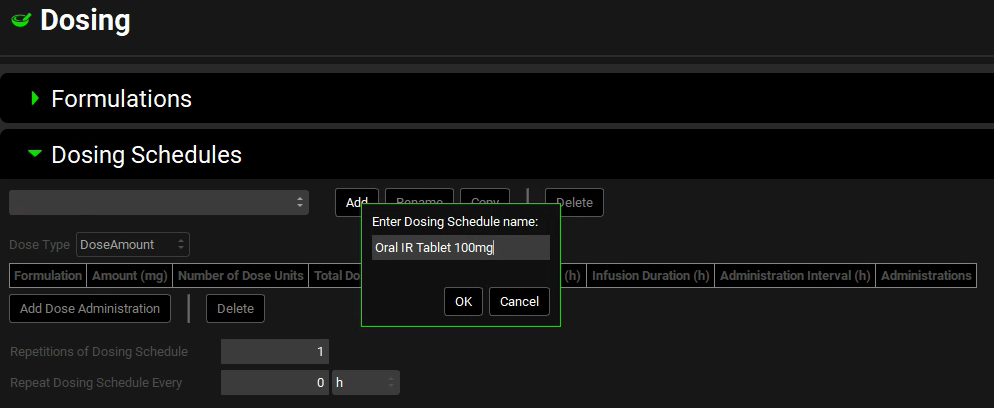Open the dosing schedule selection dropdown
This screenshot has height=408, width=994.
point(159,202)
